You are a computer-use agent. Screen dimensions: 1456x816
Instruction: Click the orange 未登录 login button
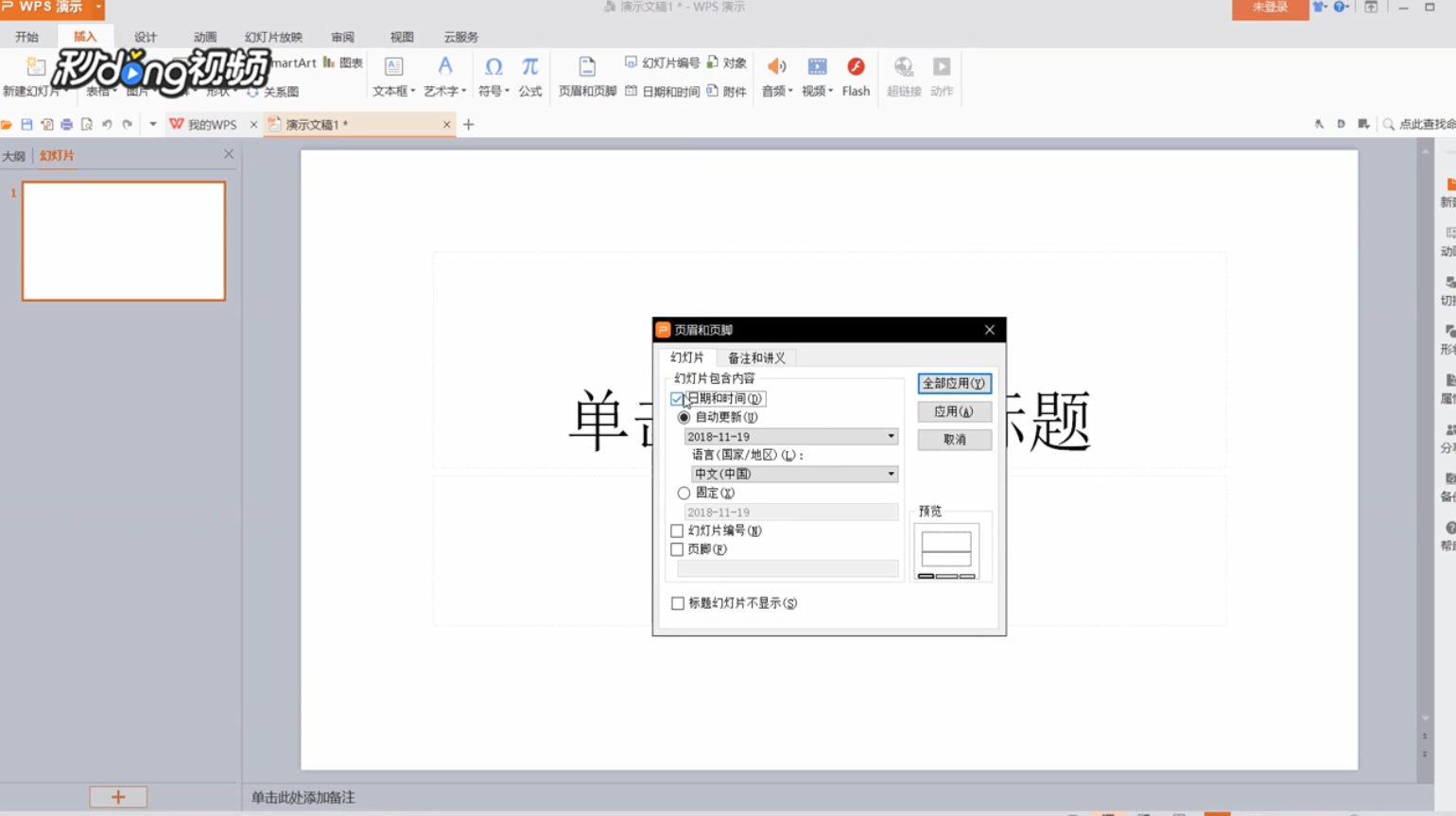pyautogui.click(x=1270, y=8)
